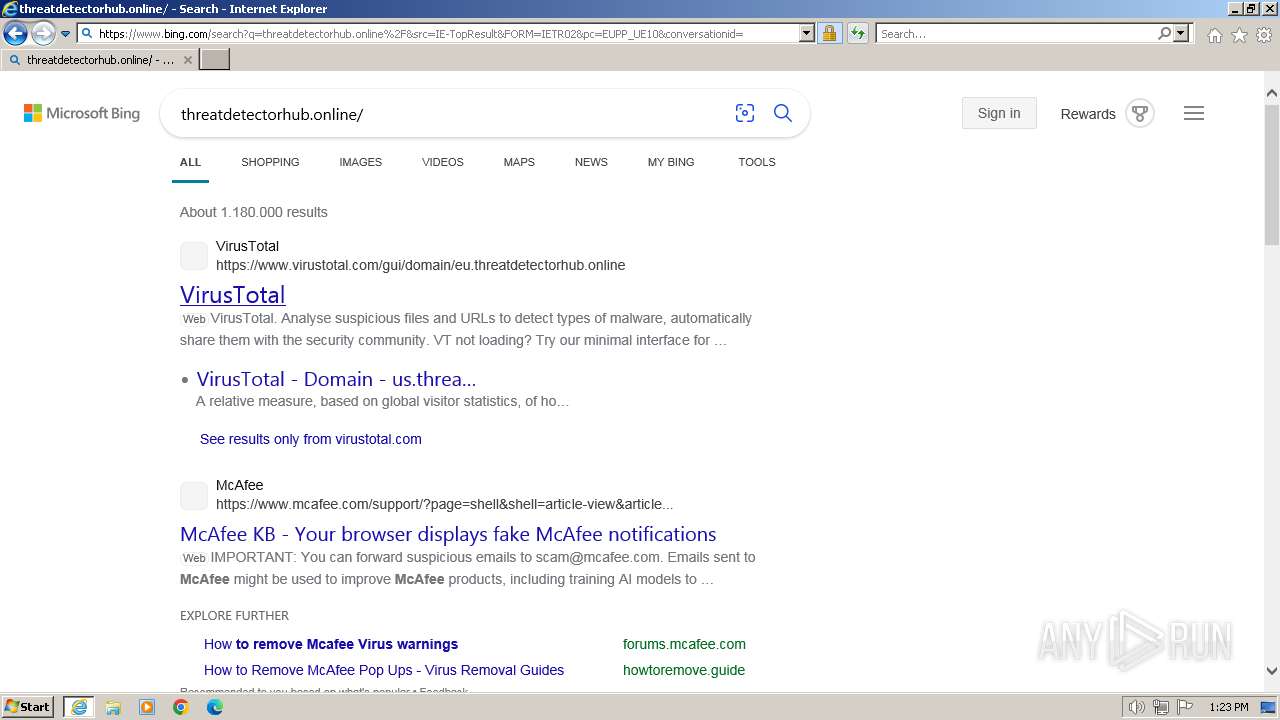
Task: Click the browser Back arrow button
Action: 15,34
